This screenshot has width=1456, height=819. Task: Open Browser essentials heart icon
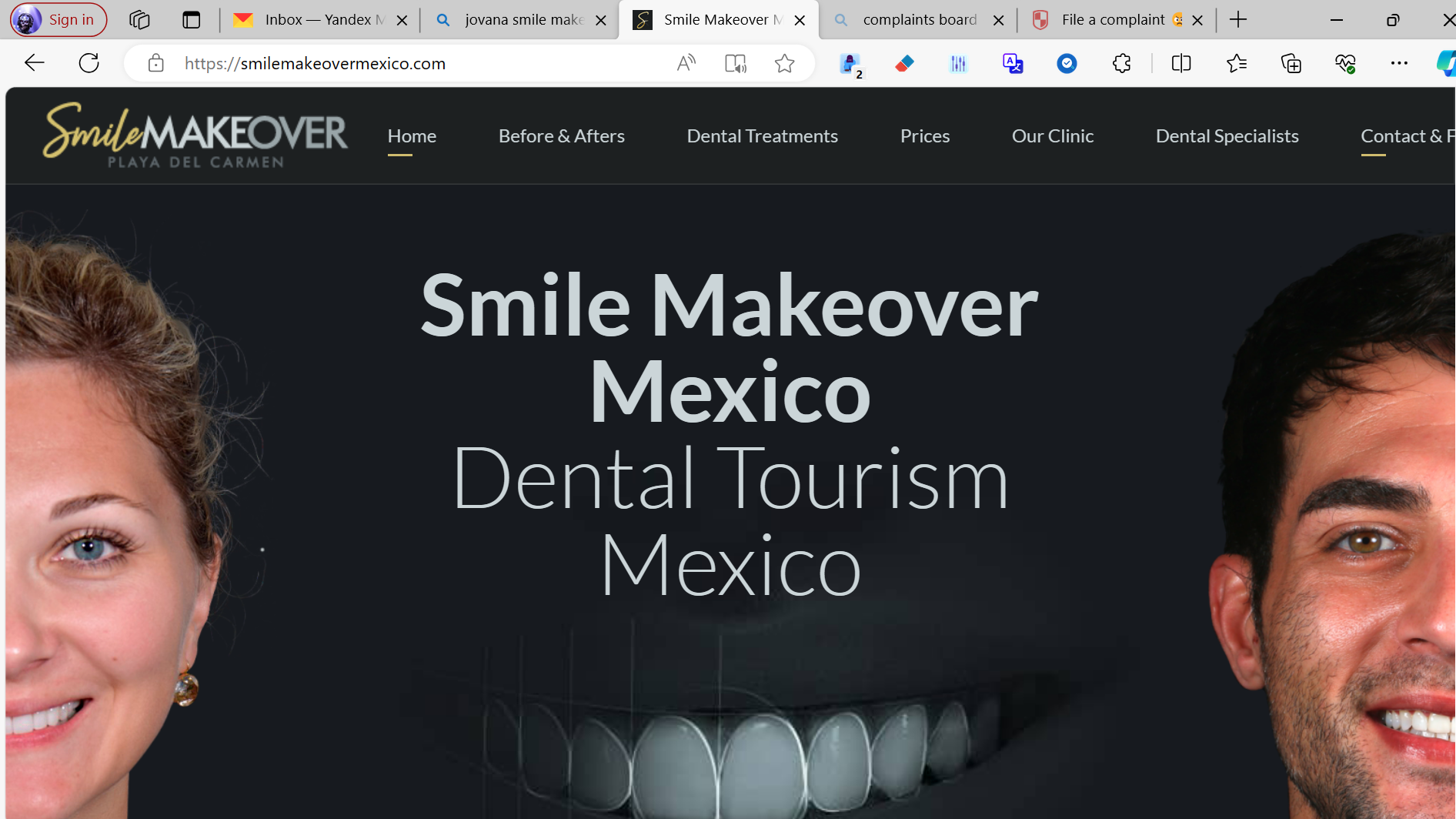[x=1345, y=63]
